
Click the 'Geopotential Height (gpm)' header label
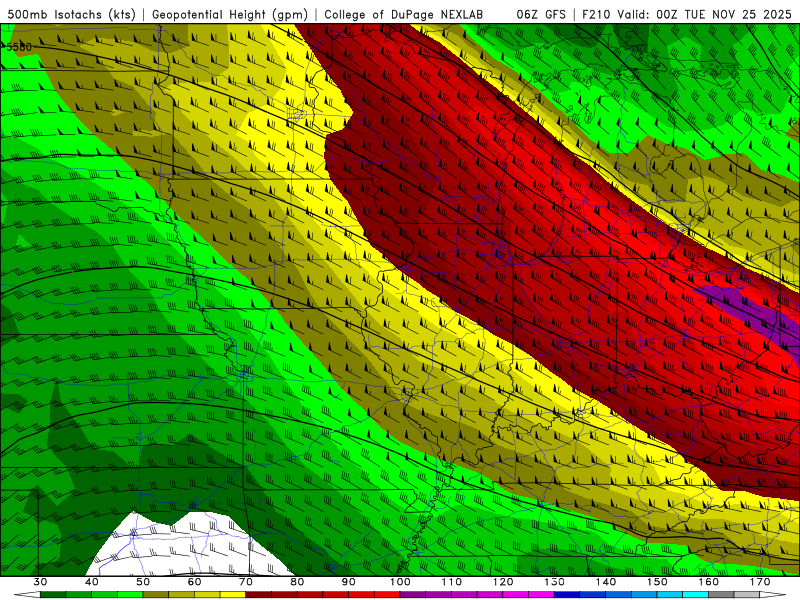pyautogui.click(x=230, y=15)
